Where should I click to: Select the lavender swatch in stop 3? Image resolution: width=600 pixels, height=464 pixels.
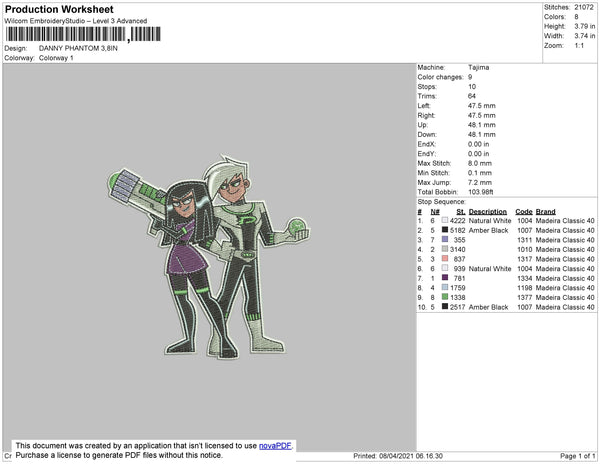(445, 239)
